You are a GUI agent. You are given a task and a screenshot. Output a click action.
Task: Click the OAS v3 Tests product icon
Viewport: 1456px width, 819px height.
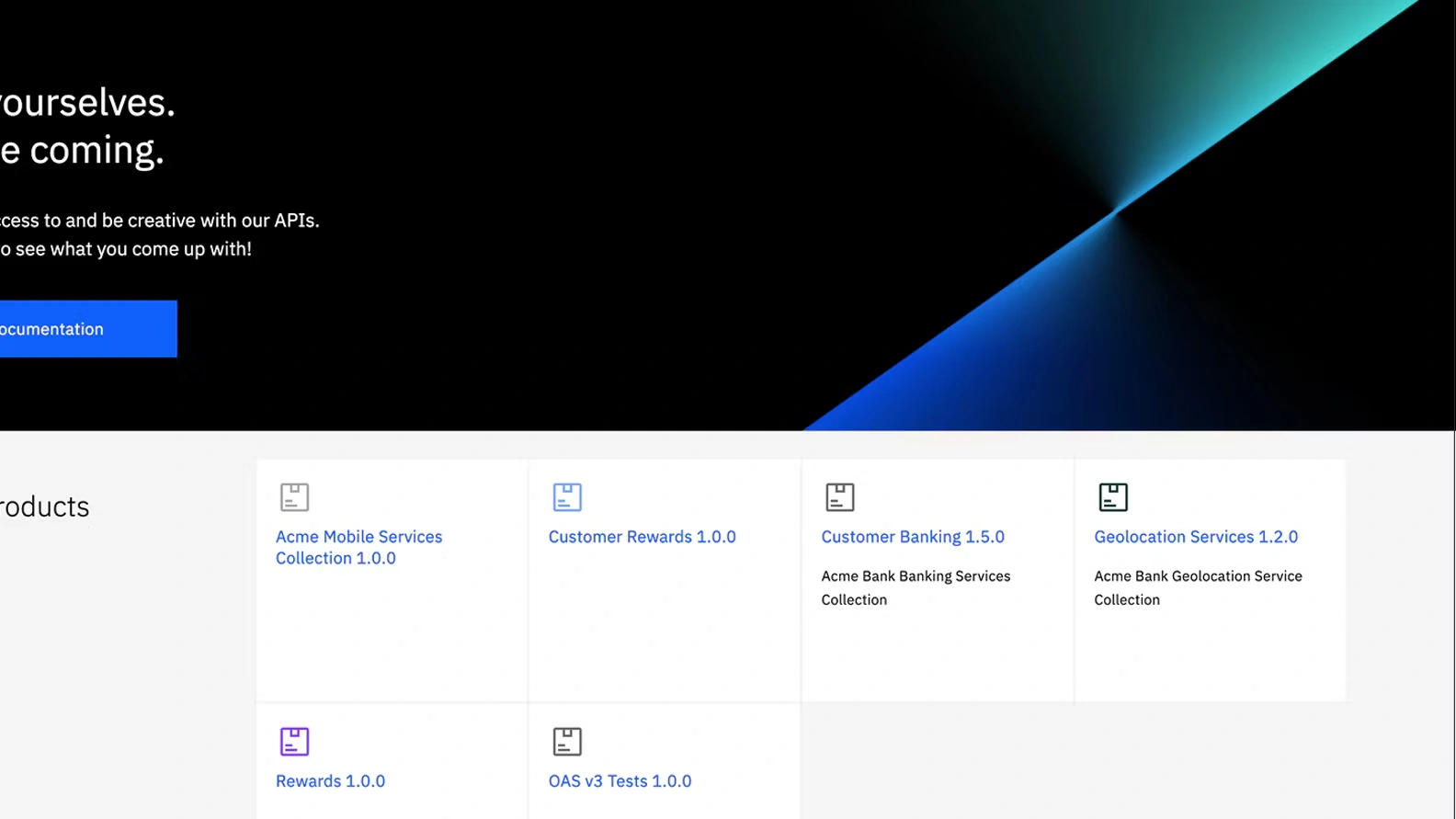pos(567,742)
